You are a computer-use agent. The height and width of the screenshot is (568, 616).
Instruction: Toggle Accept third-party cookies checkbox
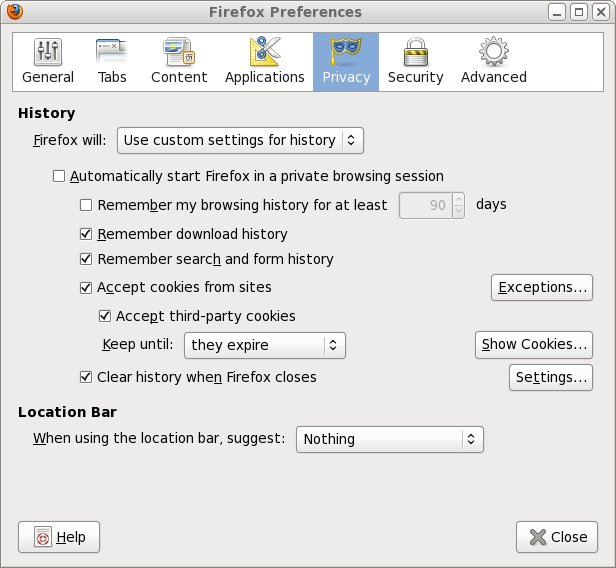click(x=105, y=316)
